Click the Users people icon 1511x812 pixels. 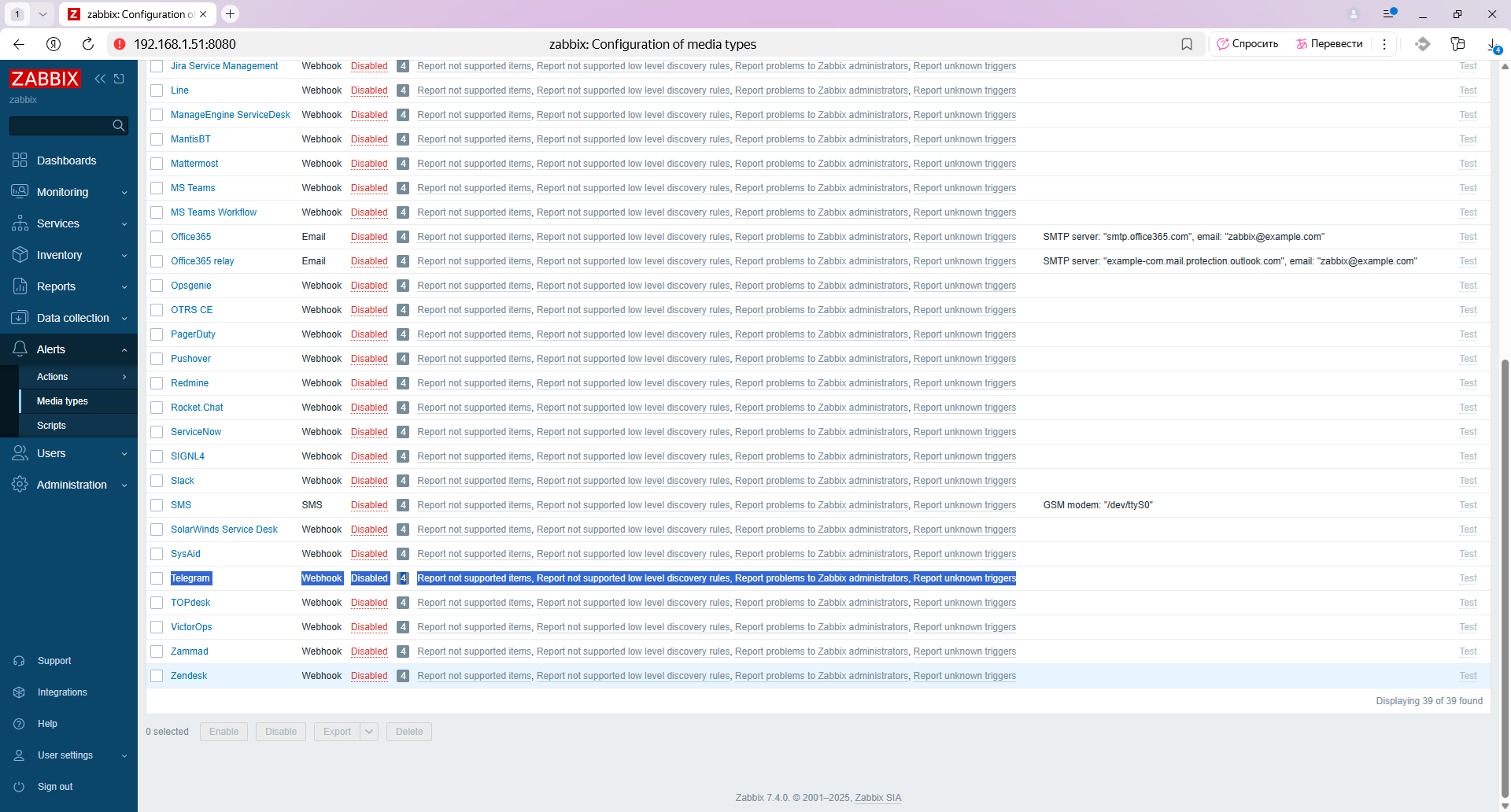pyautogui.click(x=20, y=453)
